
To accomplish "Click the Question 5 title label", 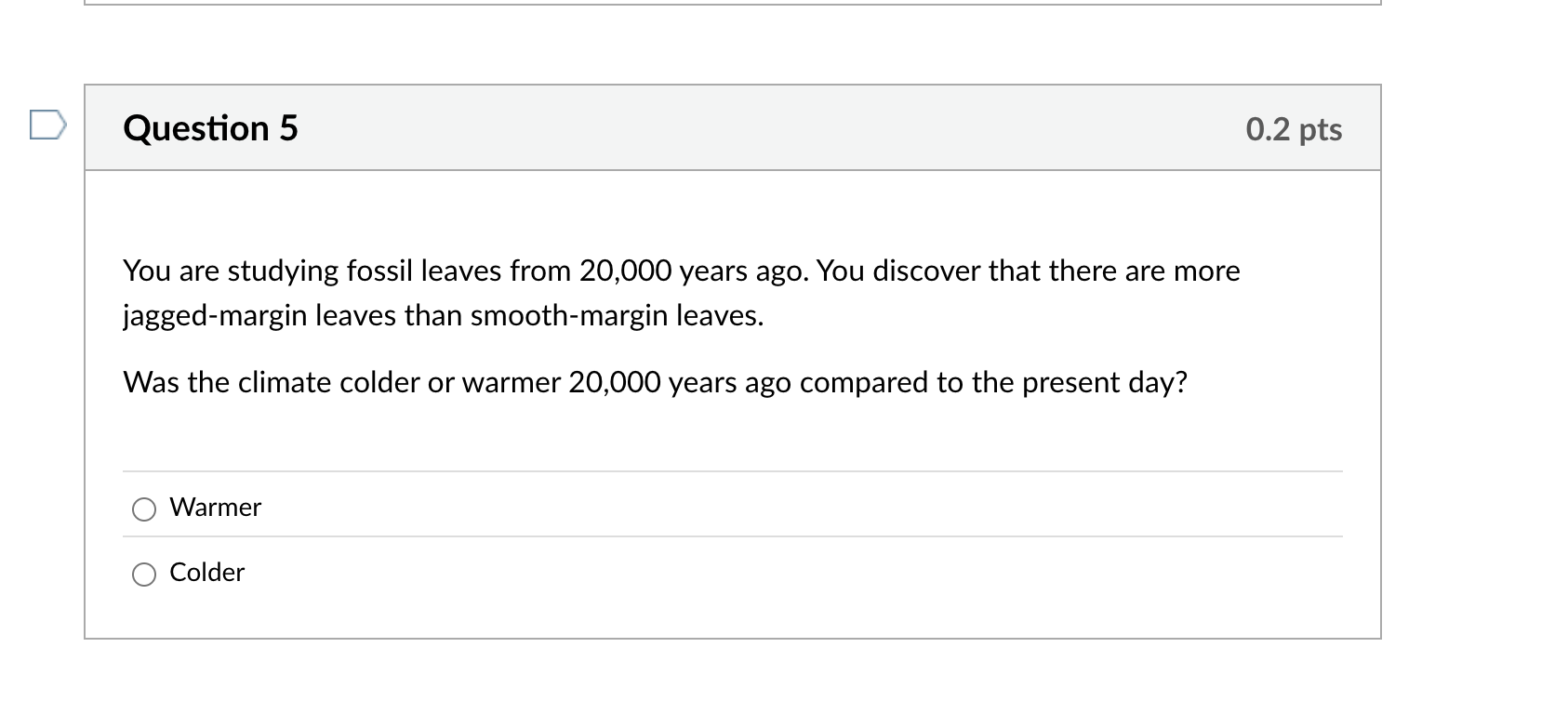I will coord(209,128).
